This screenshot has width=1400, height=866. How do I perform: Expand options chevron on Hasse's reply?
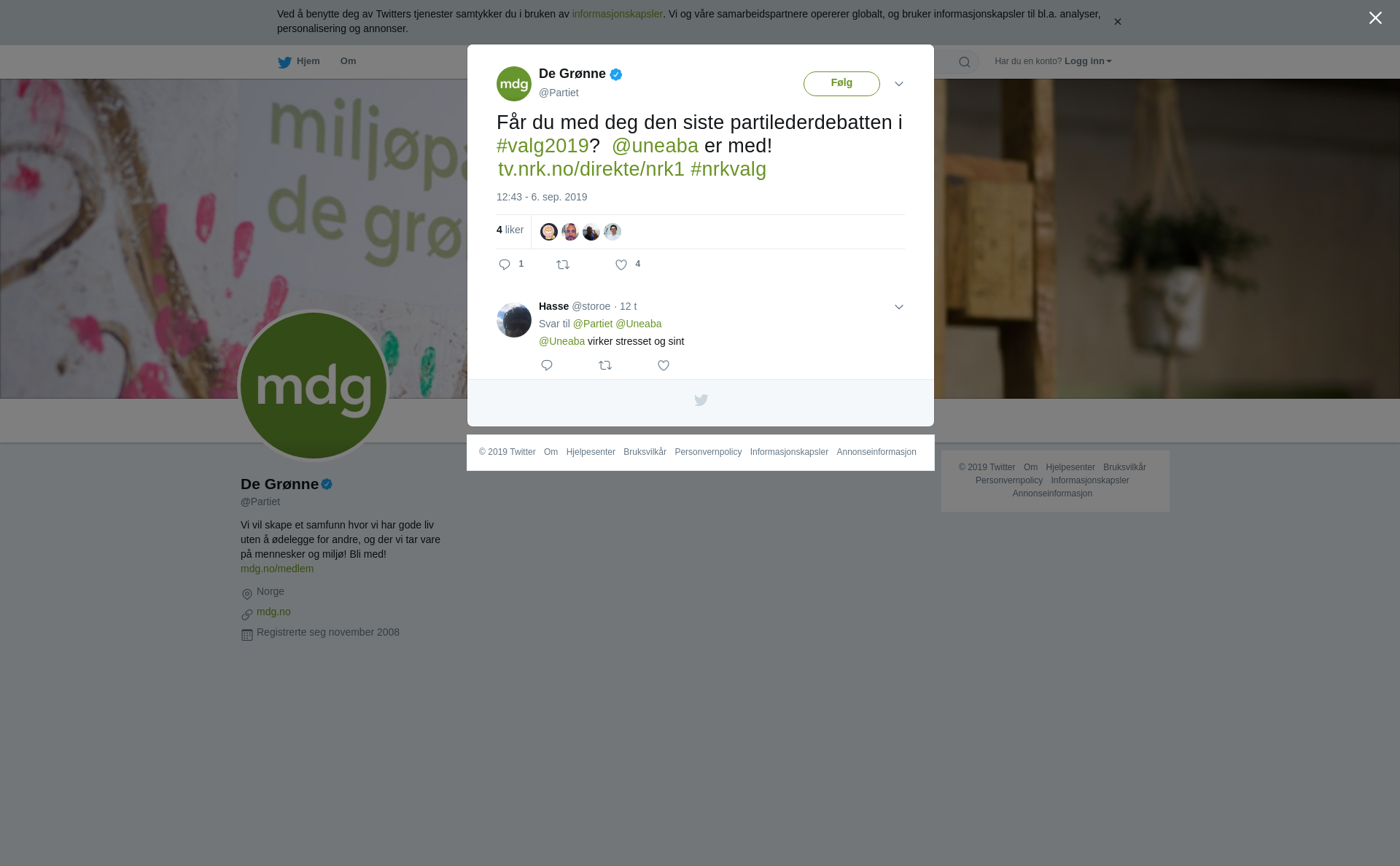coord(899,307)
